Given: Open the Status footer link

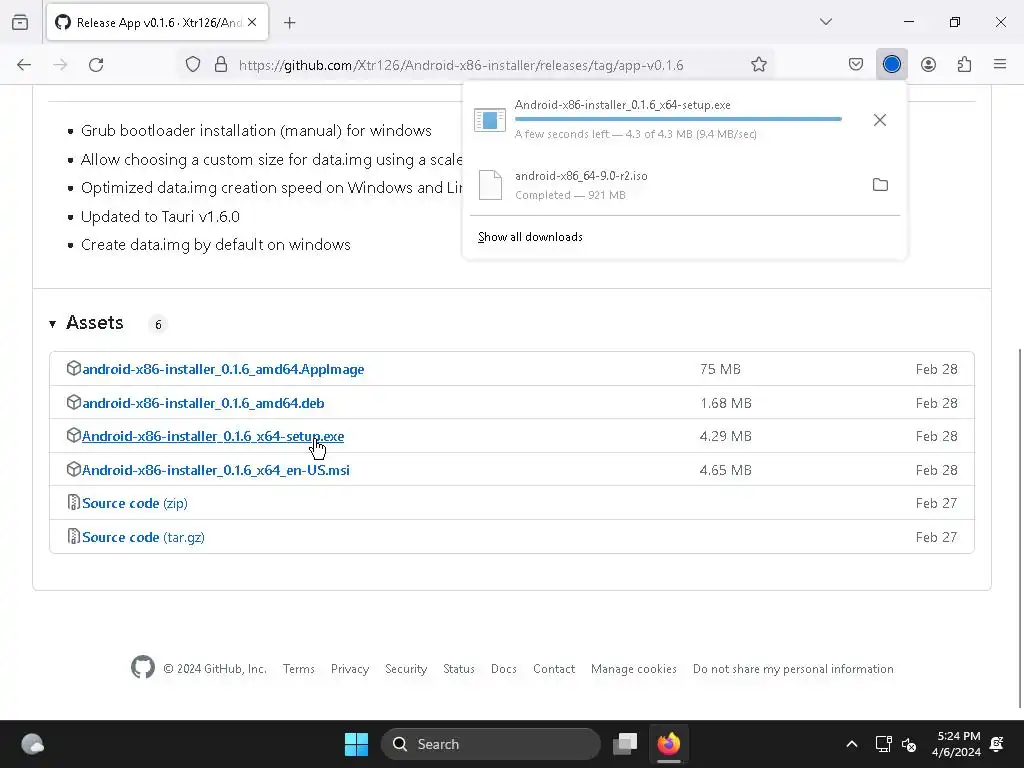Looking at the screenshot, I should [458, 669].
